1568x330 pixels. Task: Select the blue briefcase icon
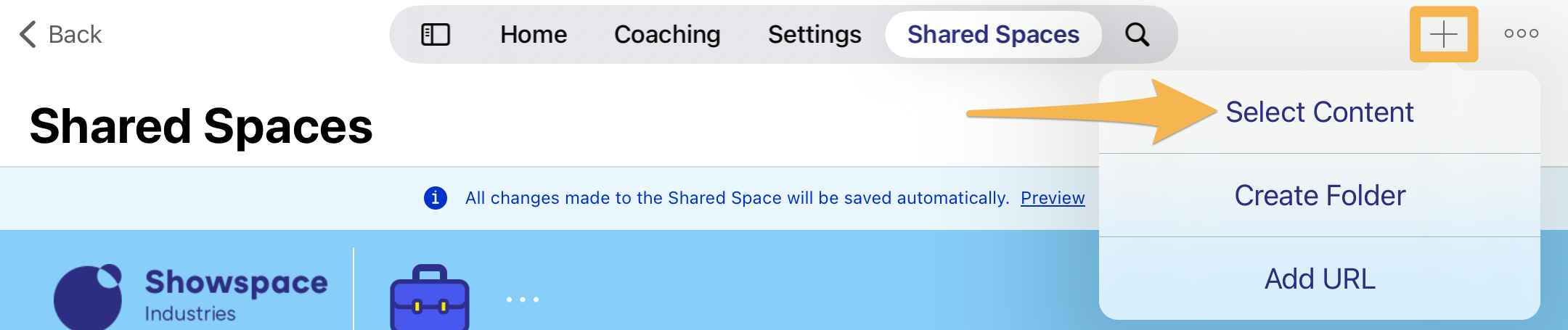430,299
